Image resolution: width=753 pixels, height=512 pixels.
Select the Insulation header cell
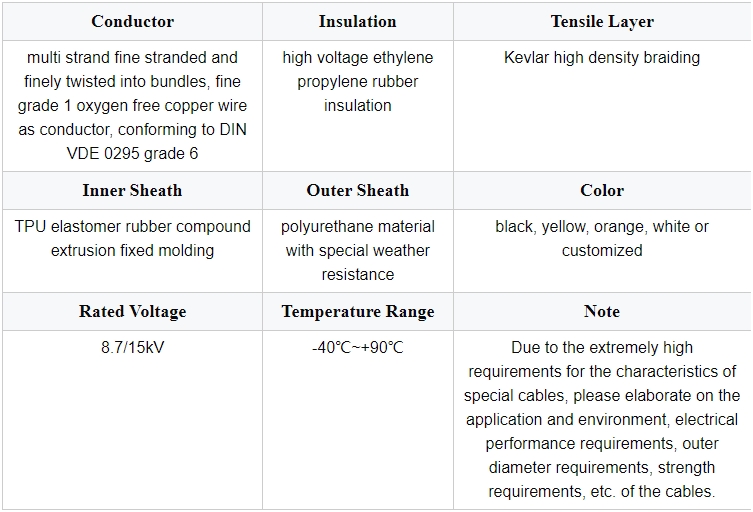coord(358,22)
